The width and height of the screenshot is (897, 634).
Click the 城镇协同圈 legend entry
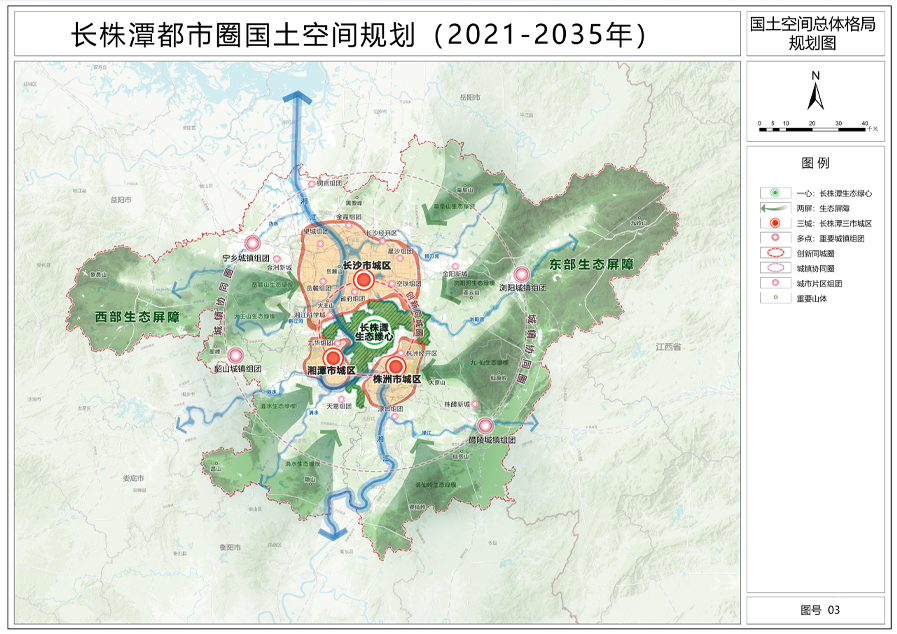tap(797, 268)
